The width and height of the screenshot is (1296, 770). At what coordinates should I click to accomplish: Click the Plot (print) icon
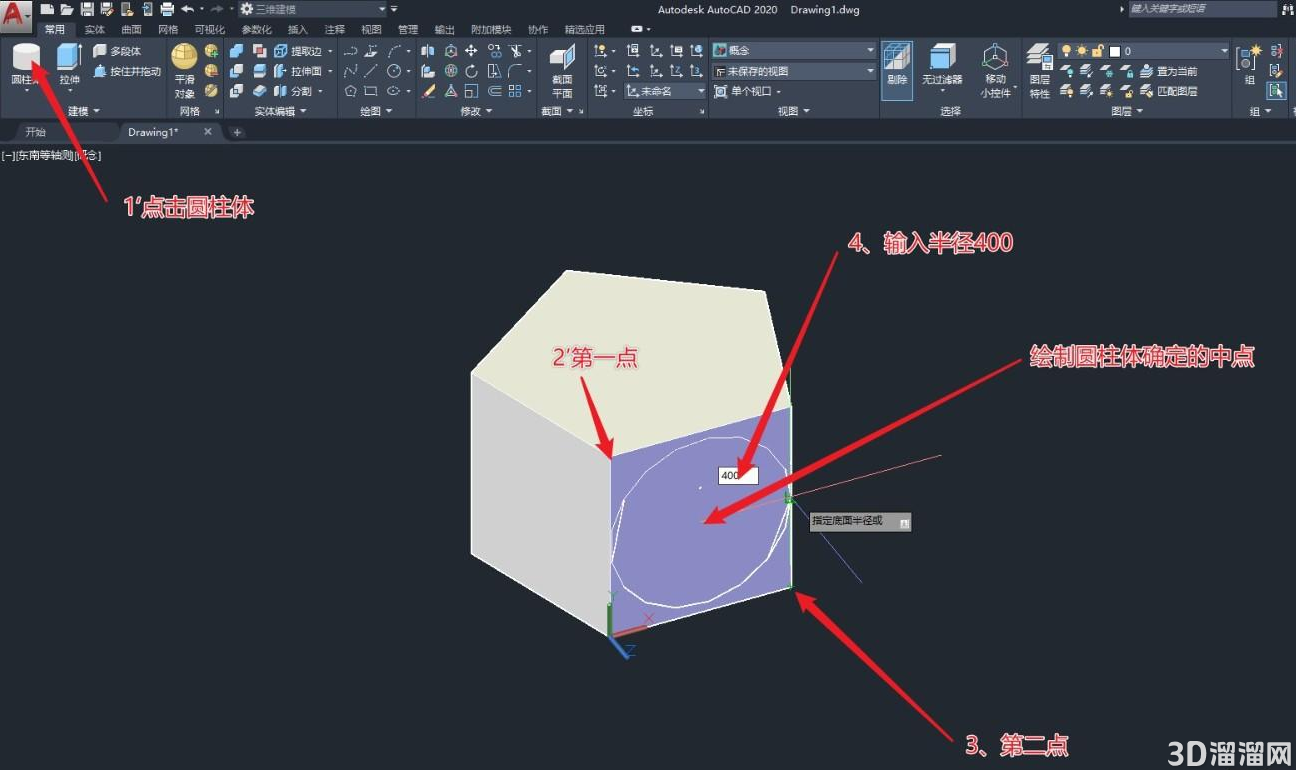point(166,9)
